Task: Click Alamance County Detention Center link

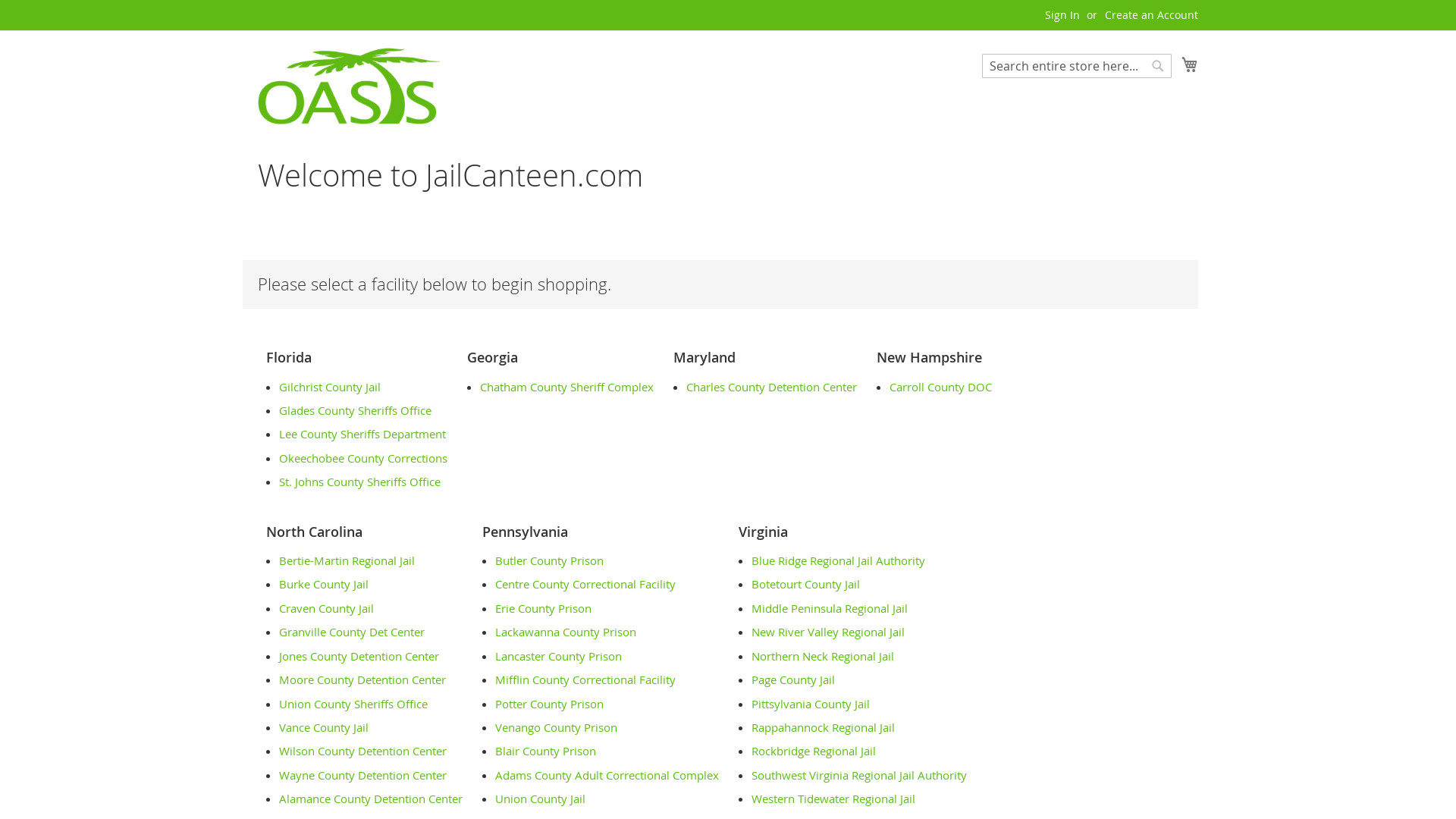Action: click(371, 799)
